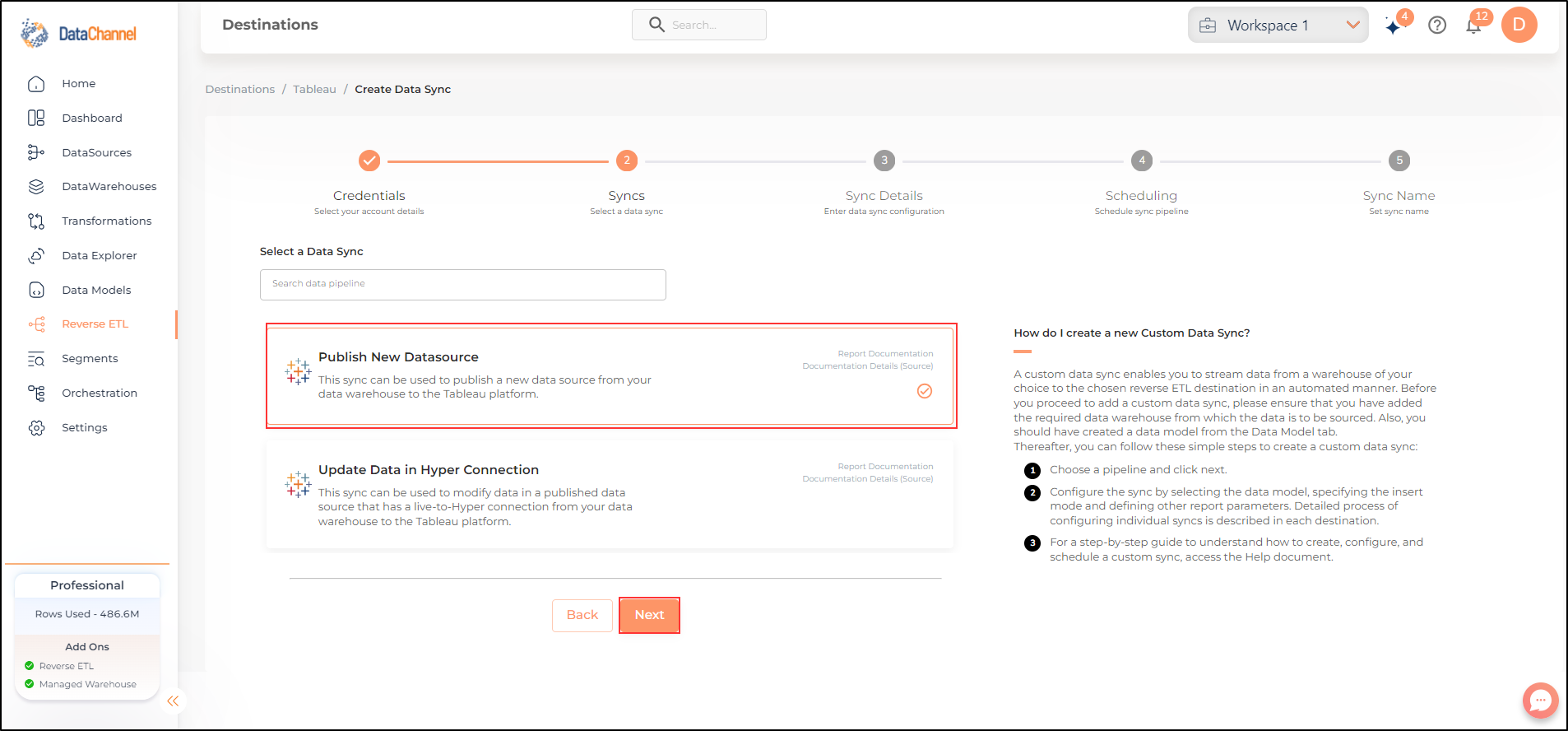The image size is (1568, 731).
Task: Click the search magnifier icon
Action: point(656,25)
